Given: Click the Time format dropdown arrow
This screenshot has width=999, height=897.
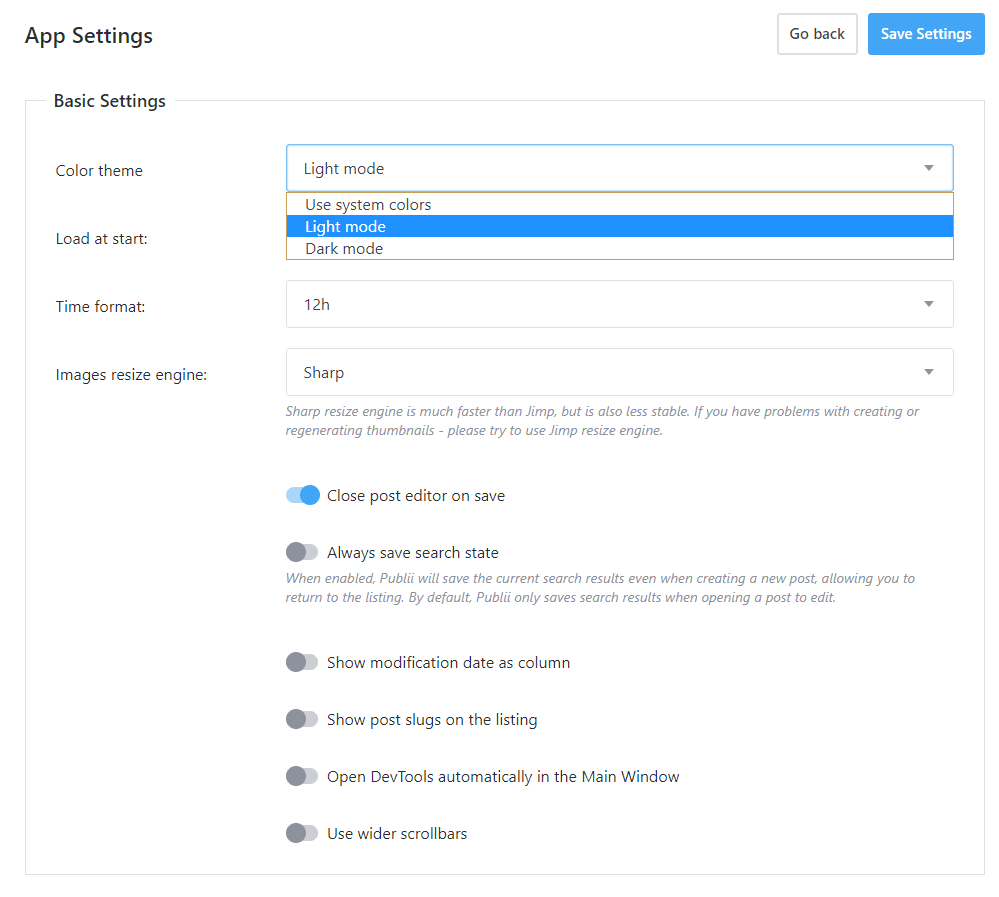Looking at the screenshot, I should (x=928, y=304).
